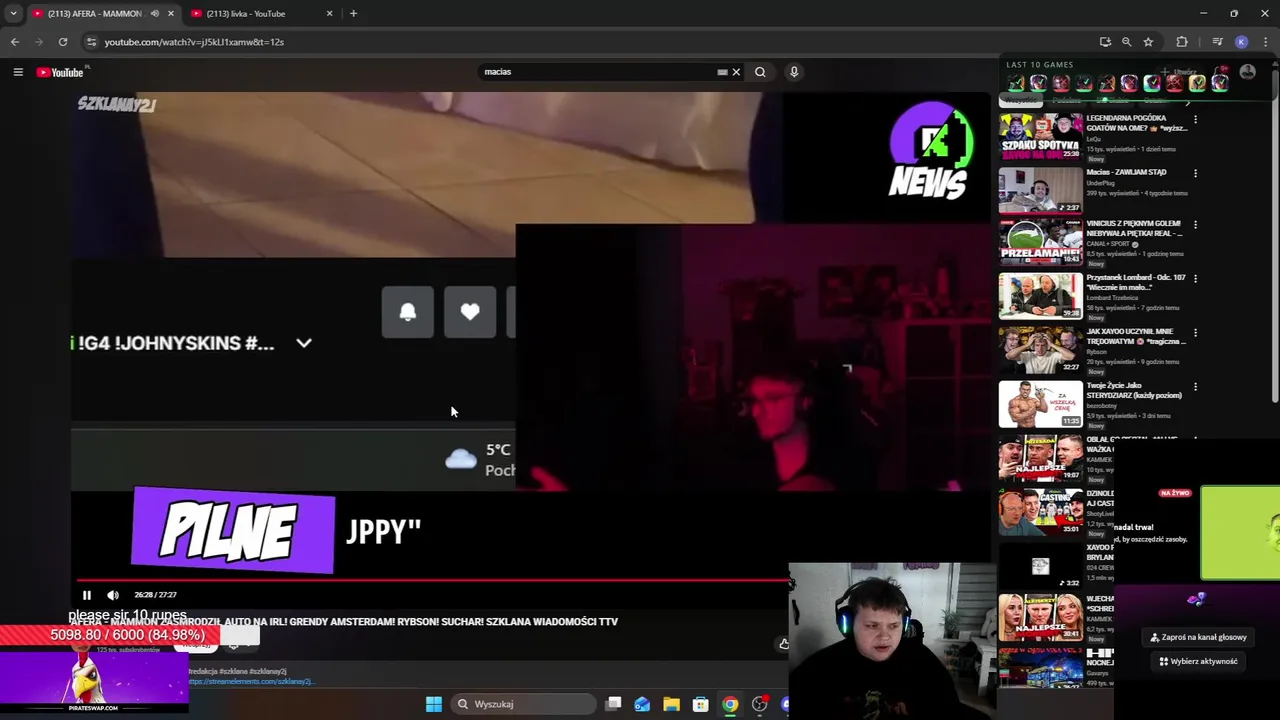Image resolution: width=1280 pixels, height=720 pixels.
Task: Open the Chrome three-dot menu
Action: [x=1266, y=42]
